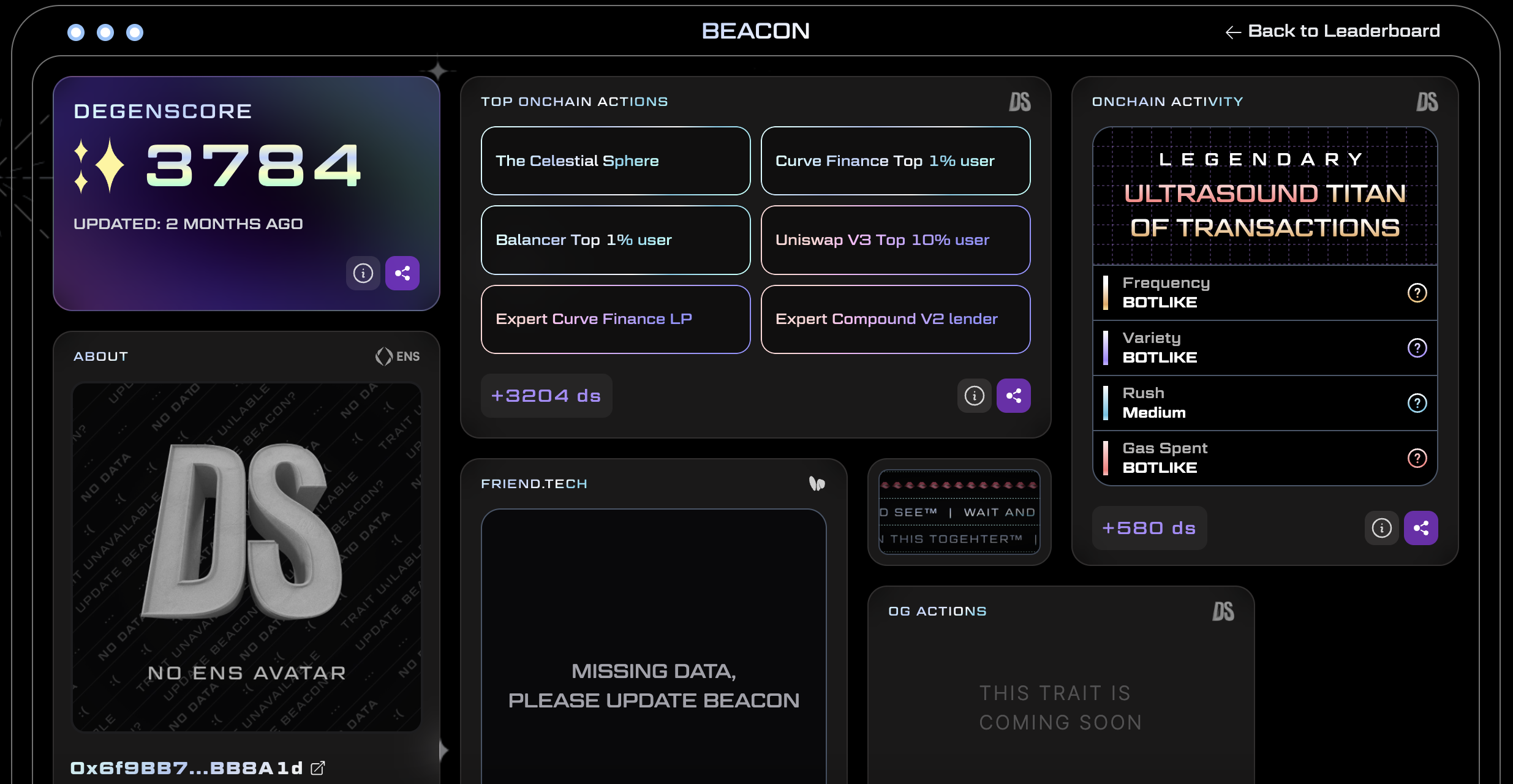The width and height of the screenshot is (1513, 784).
Task: Open wallet address external link icon
Action: [x=318, y=768]
